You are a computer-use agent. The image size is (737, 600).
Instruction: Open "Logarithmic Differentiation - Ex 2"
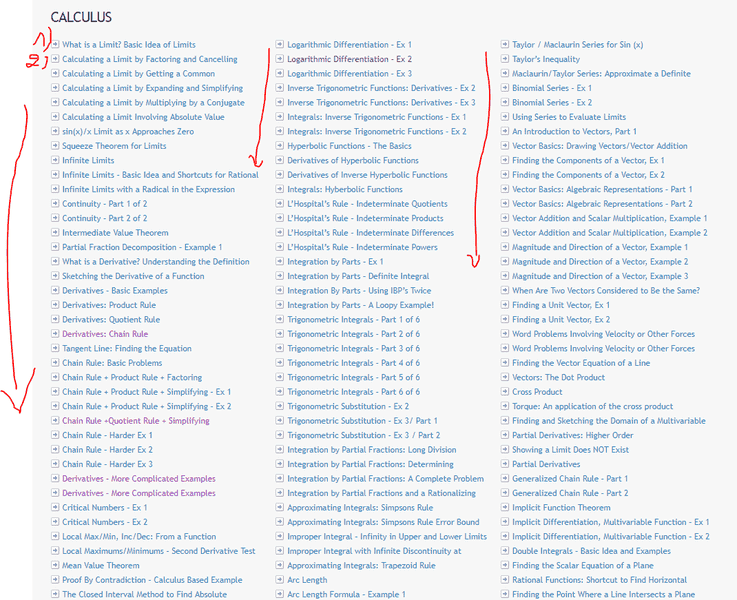(350, 59)
